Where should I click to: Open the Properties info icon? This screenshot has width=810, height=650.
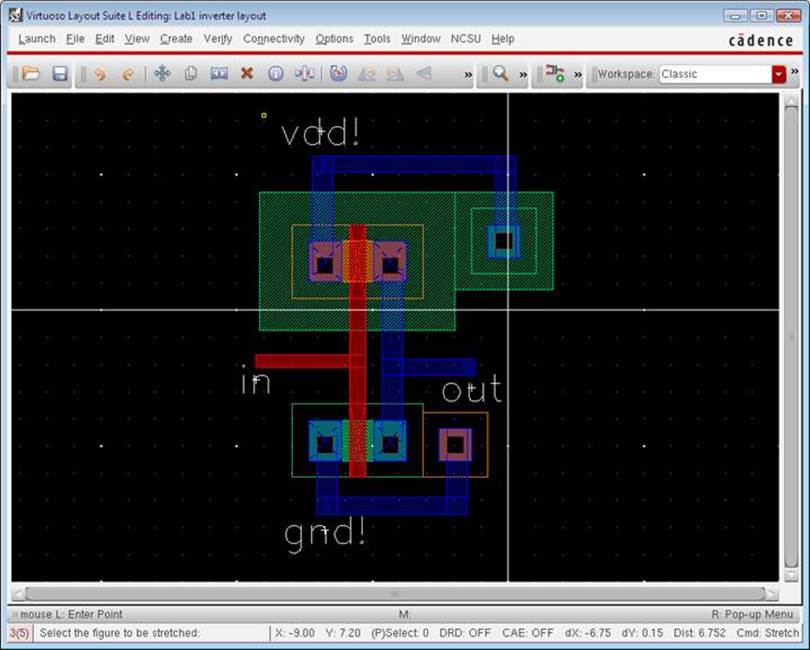275,74
